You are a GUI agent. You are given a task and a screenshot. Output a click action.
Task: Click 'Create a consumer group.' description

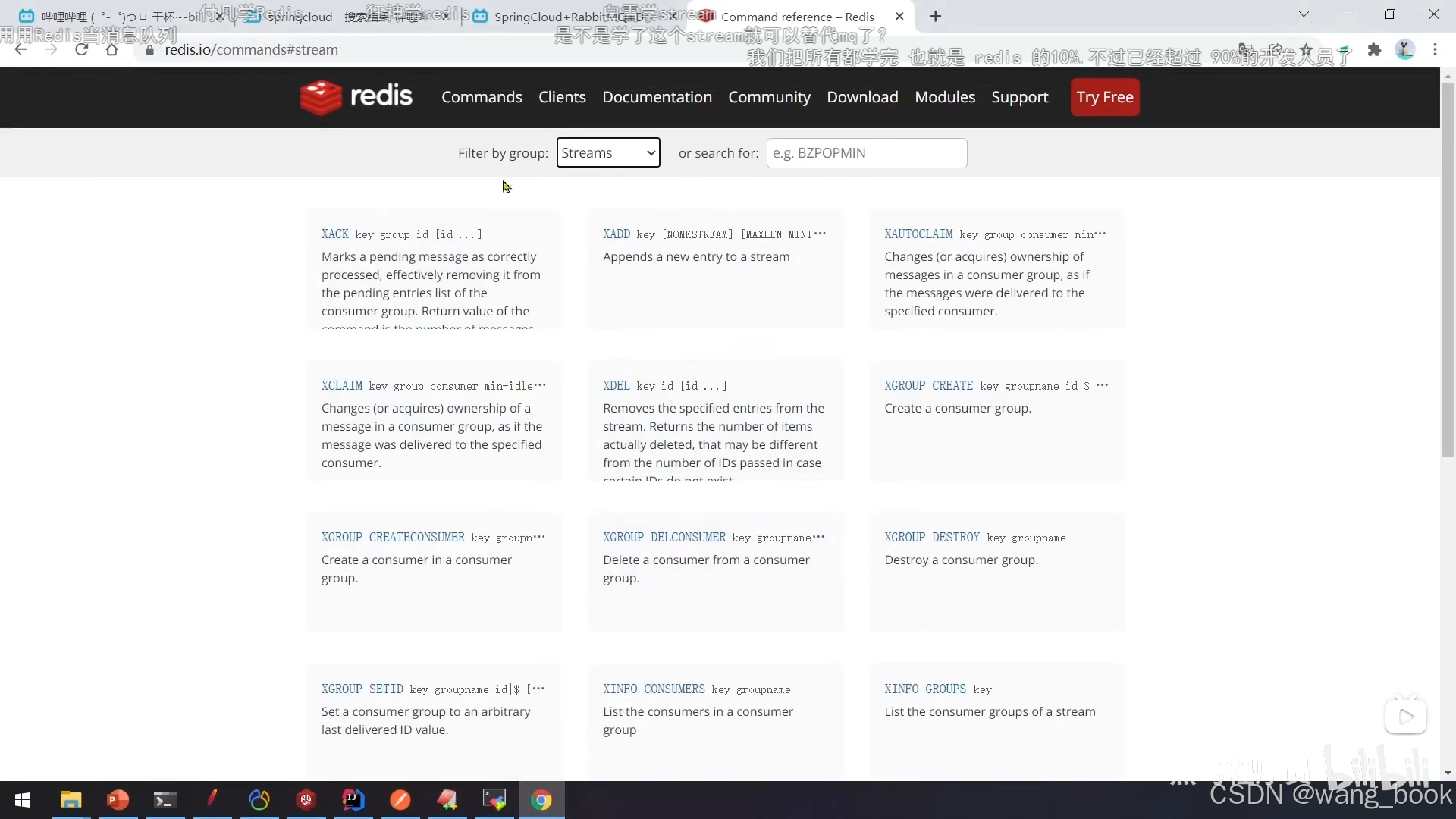pos(958,409)
